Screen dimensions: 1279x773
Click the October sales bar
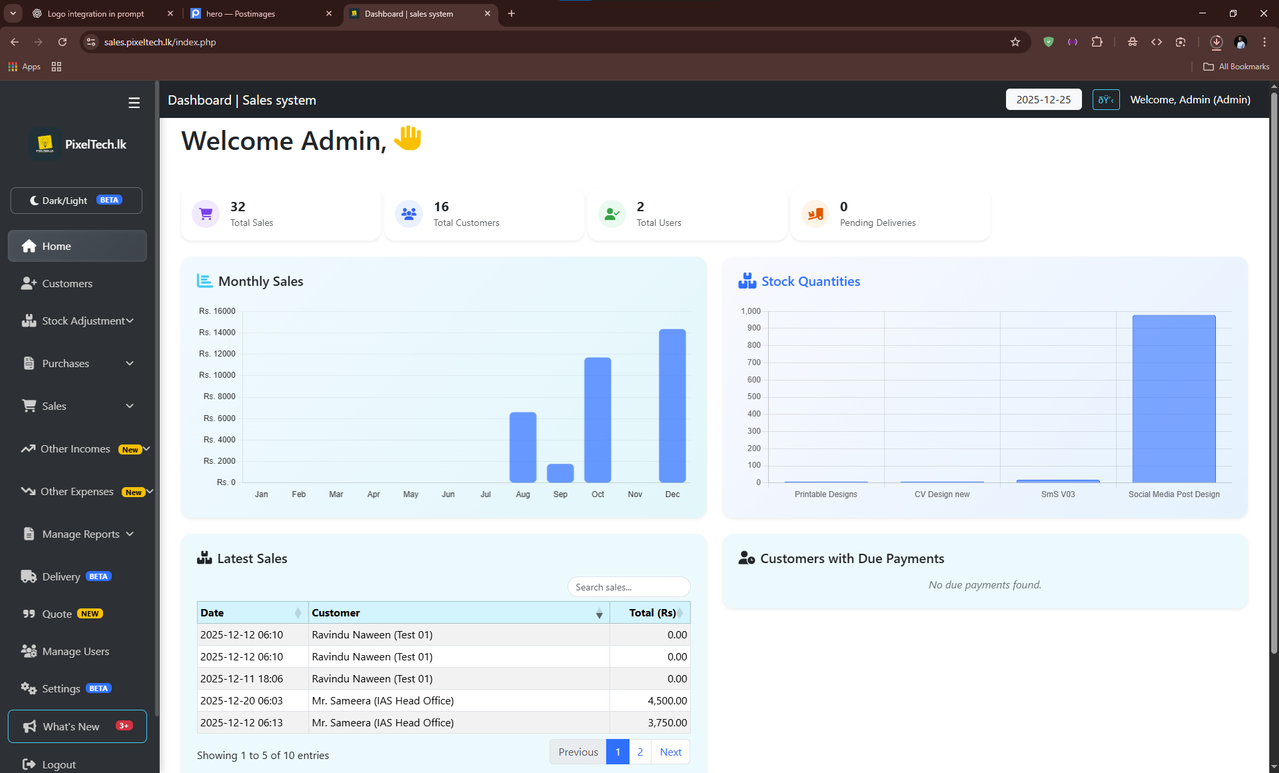tap(598, 420)
